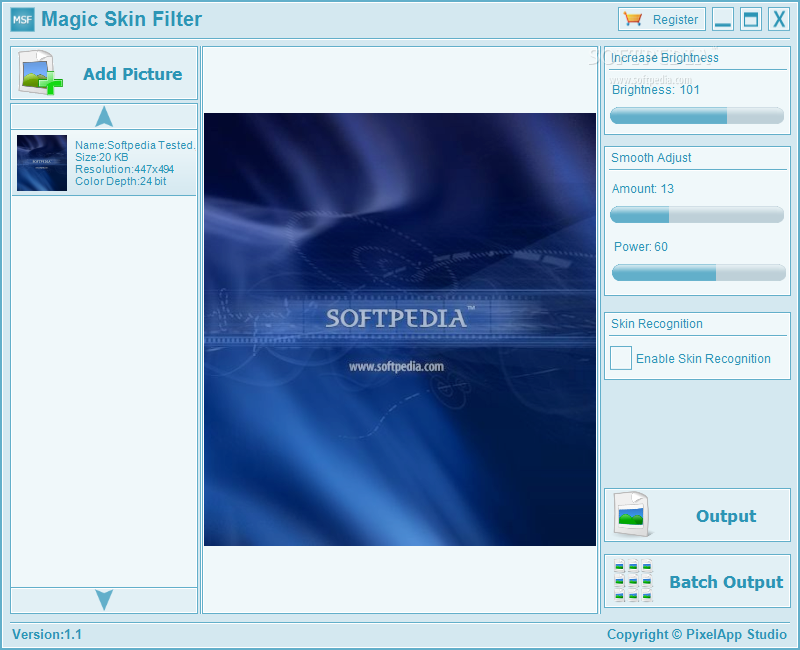Viewport: 800px width, 650px height.
Task: Adjust the smooth Power slider
Action: coord(698,272)
